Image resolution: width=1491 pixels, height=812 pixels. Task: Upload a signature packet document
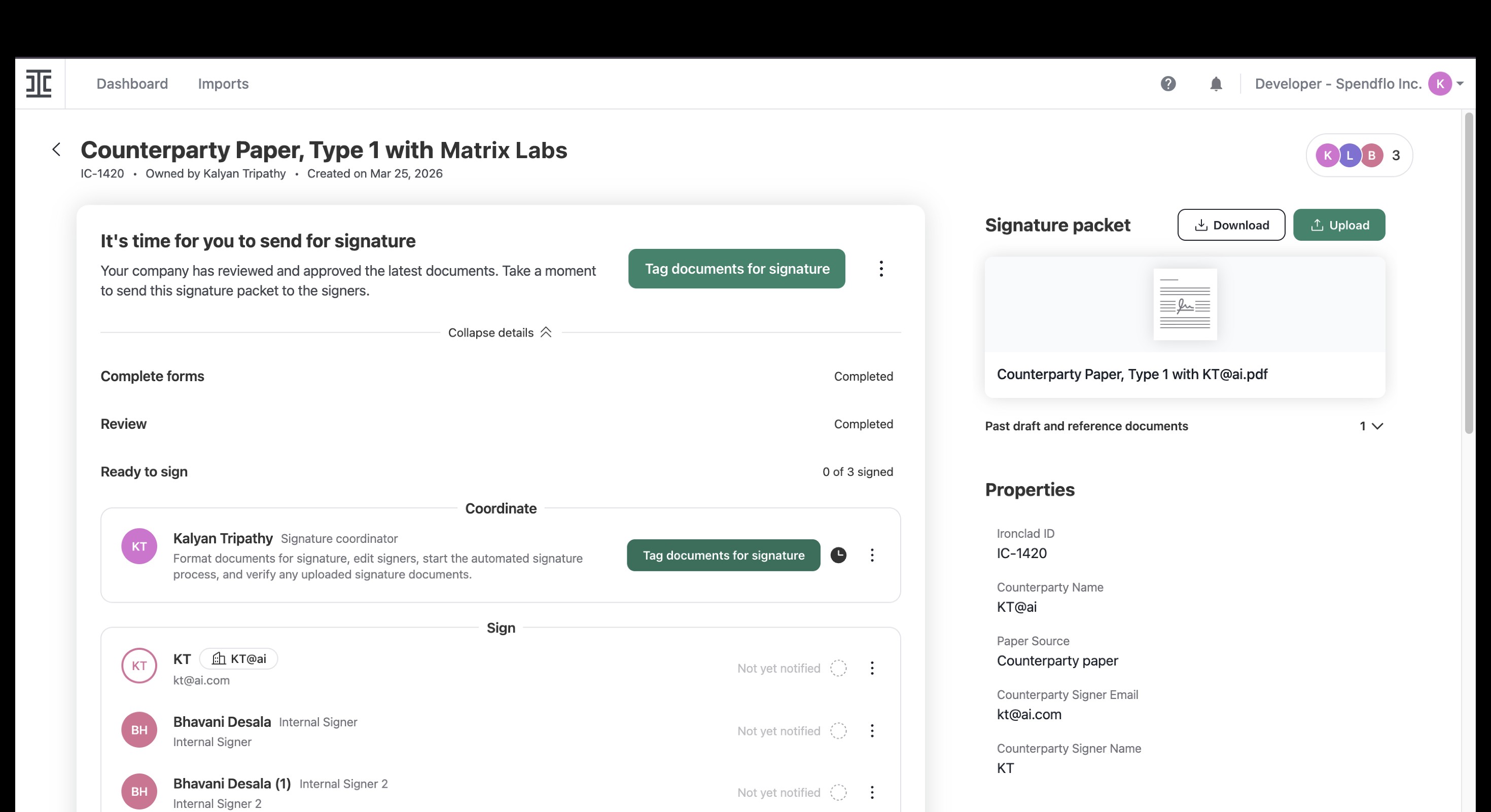point(1339,225)
